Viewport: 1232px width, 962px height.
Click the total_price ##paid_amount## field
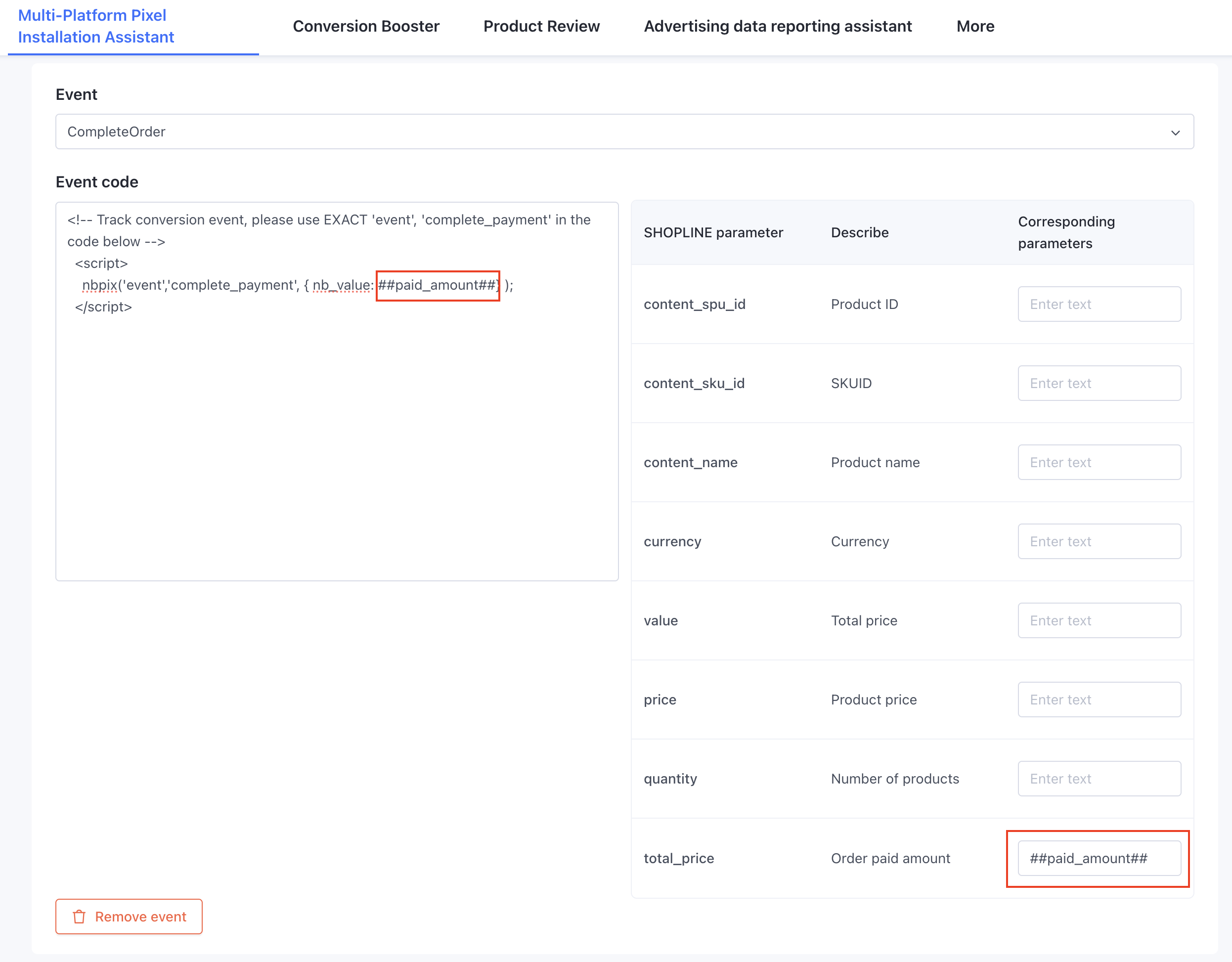click(1099, 858)
